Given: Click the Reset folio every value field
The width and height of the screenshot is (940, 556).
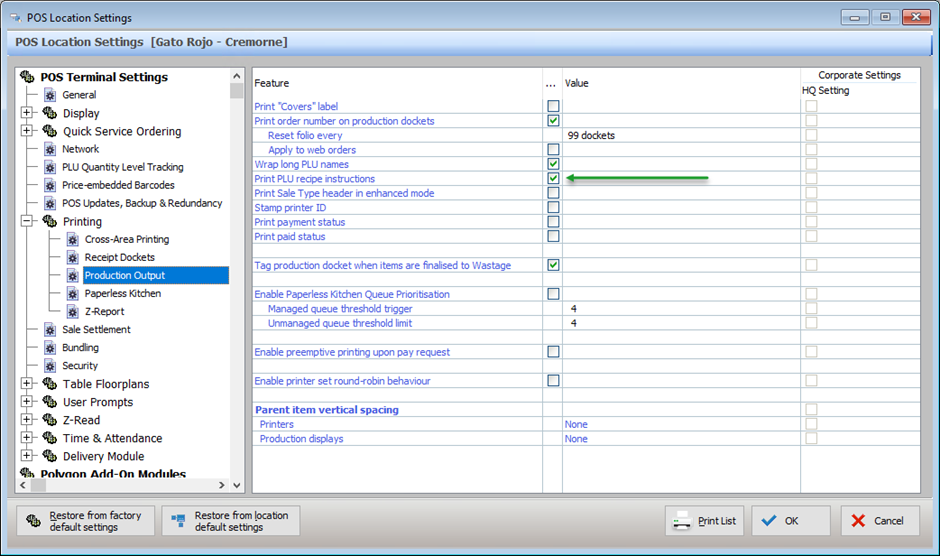Looking at the screenshot, I should coord(680,135).
